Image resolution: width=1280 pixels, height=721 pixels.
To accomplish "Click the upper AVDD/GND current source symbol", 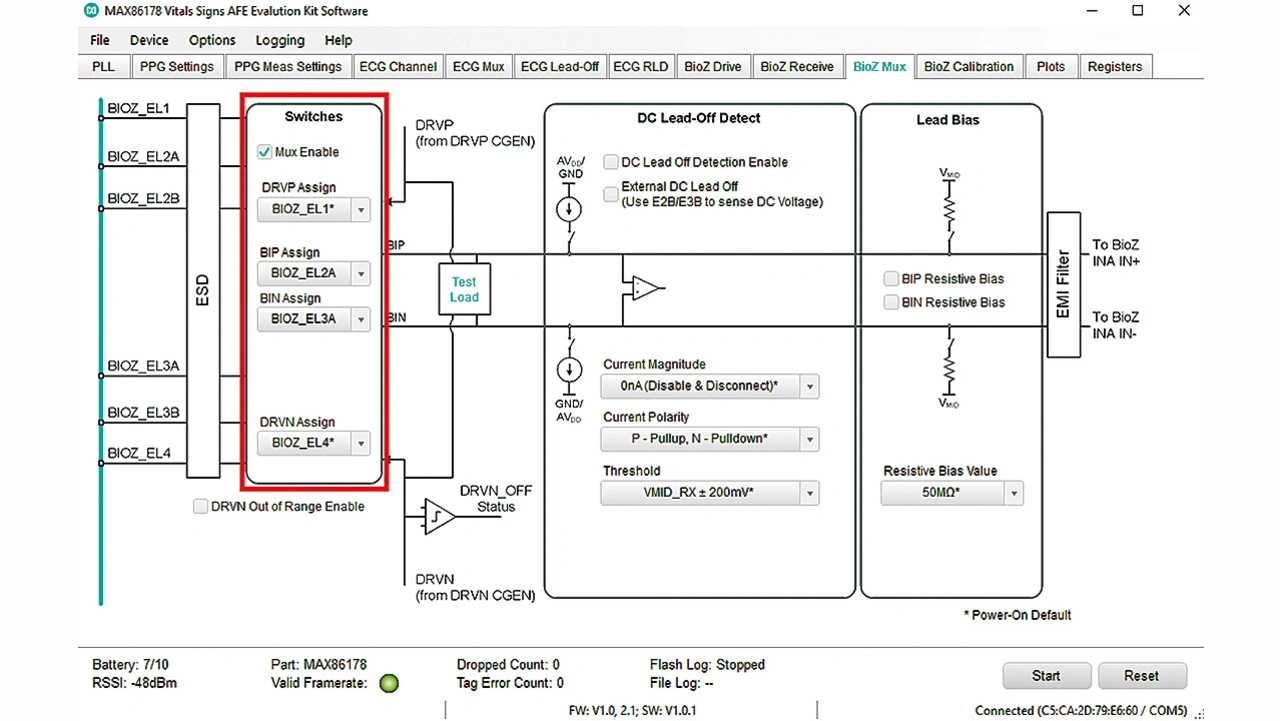I will point(569,210).
